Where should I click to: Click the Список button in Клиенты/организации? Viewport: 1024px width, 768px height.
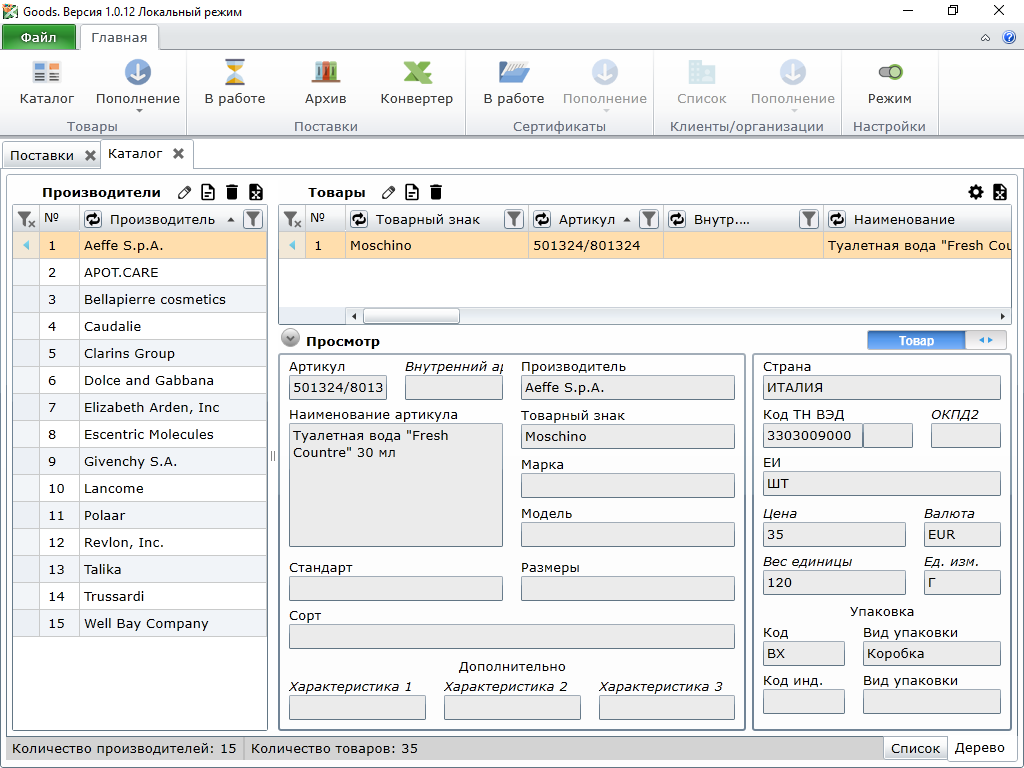click(x=702, y=82)
